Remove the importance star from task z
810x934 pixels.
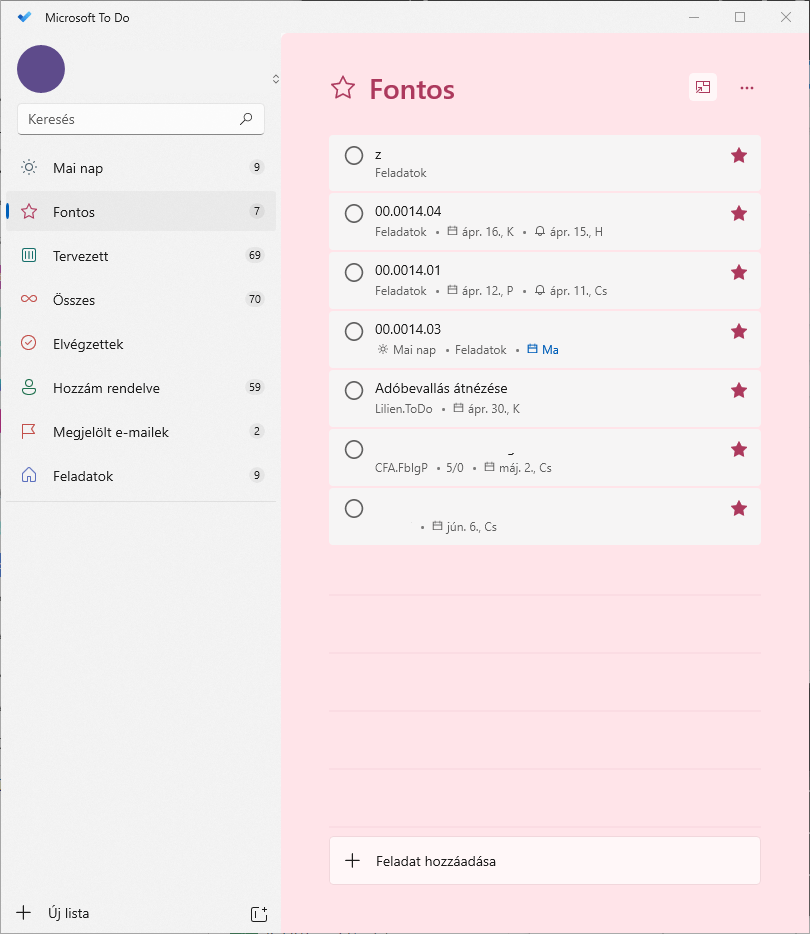[739, 155]
